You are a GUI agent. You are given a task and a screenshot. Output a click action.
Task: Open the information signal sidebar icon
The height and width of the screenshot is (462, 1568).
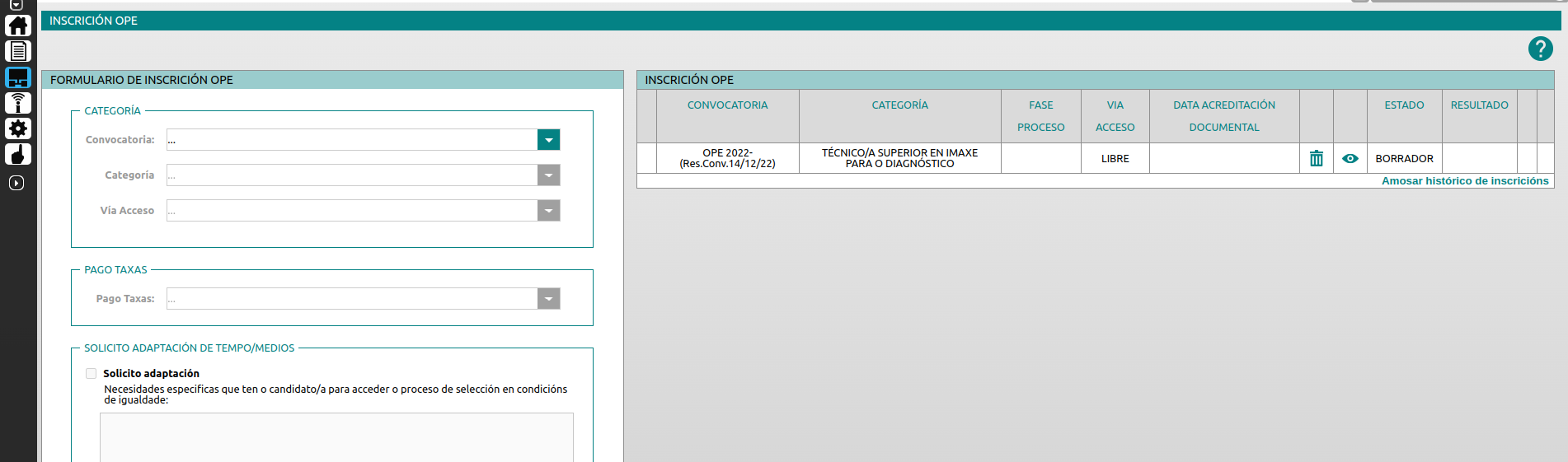(x=18, y=103)
